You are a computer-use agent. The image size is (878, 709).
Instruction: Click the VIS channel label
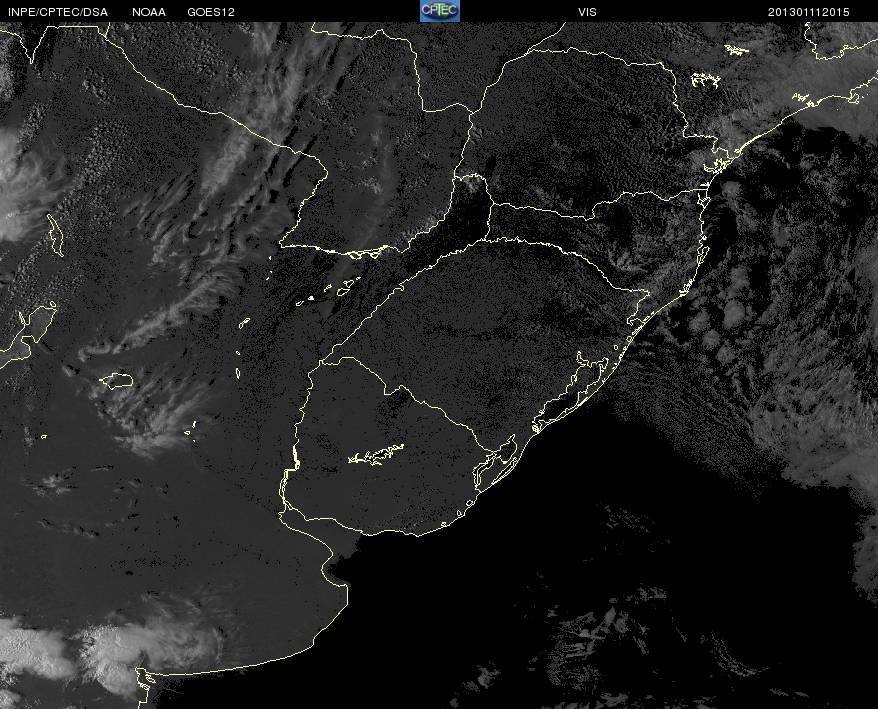pos(587,12)
